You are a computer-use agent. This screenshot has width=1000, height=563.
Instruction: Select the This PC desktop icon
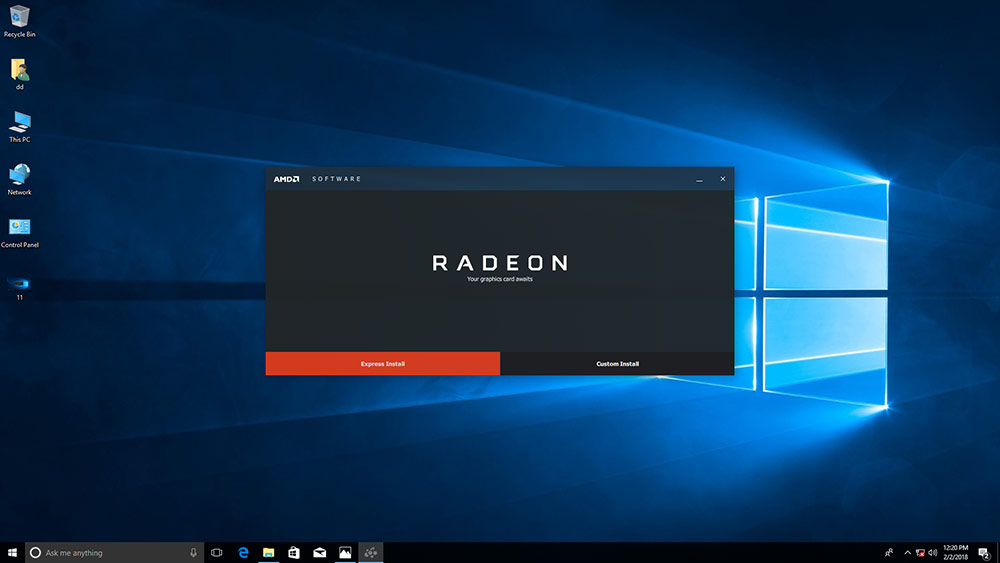click(x=19, y=126)
